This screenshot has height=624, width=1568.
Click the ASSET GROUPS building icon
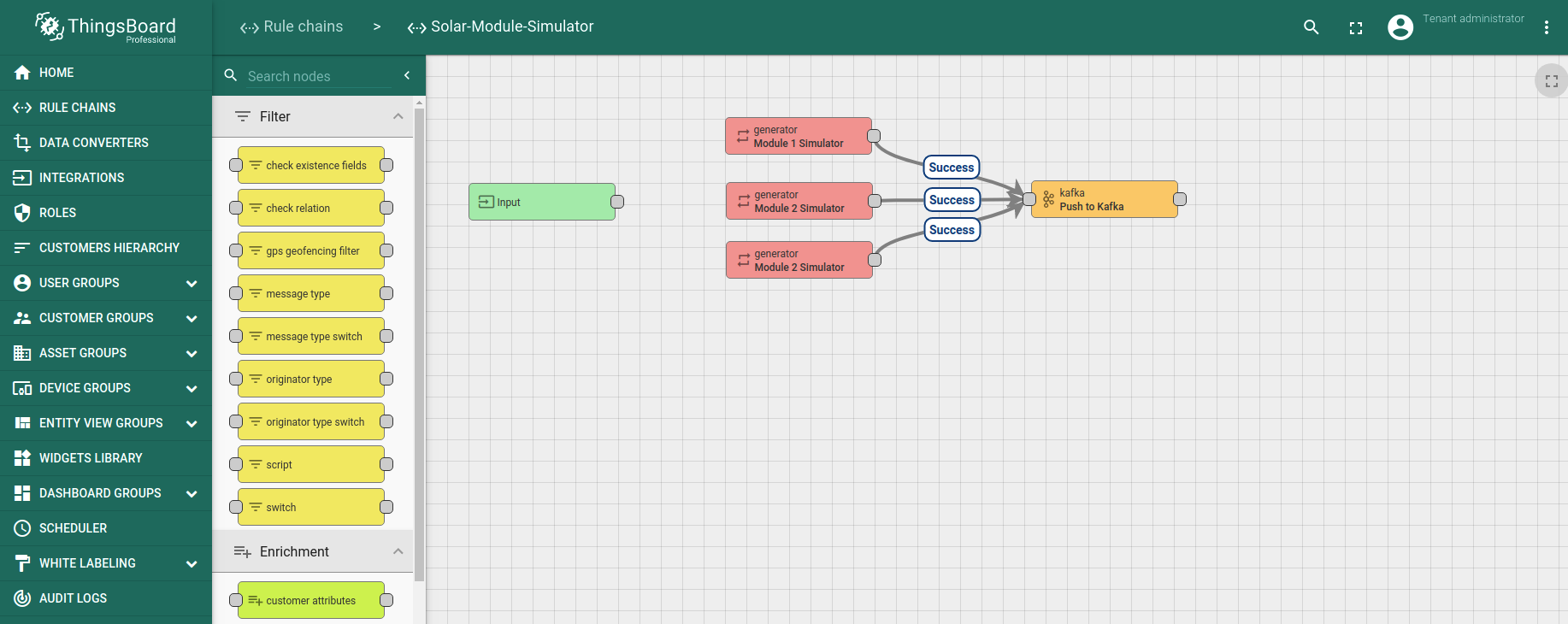coord(22,353)
